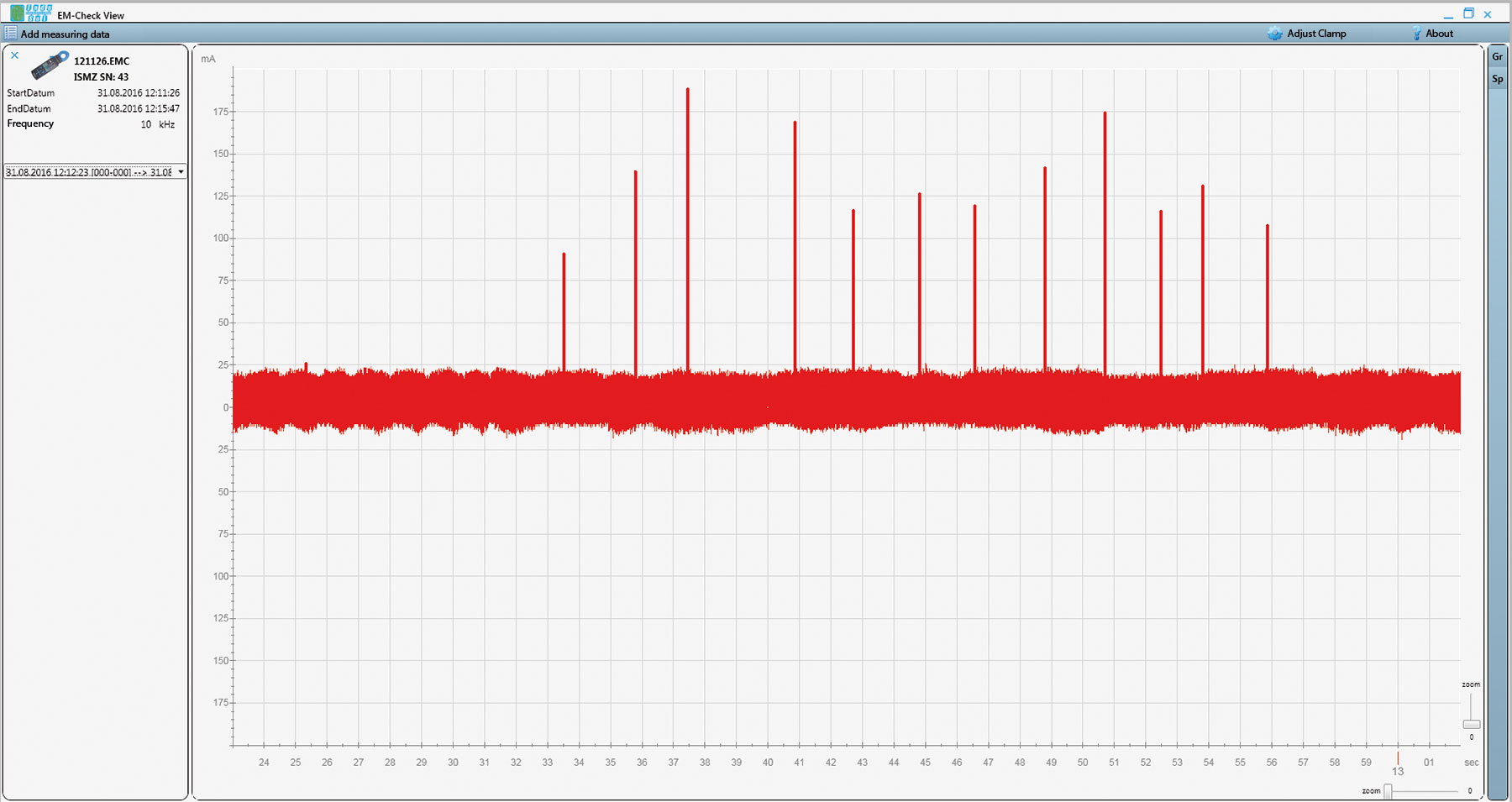Switch to the Gr view tab
Screen dimensions: 1512x802
1497,57
